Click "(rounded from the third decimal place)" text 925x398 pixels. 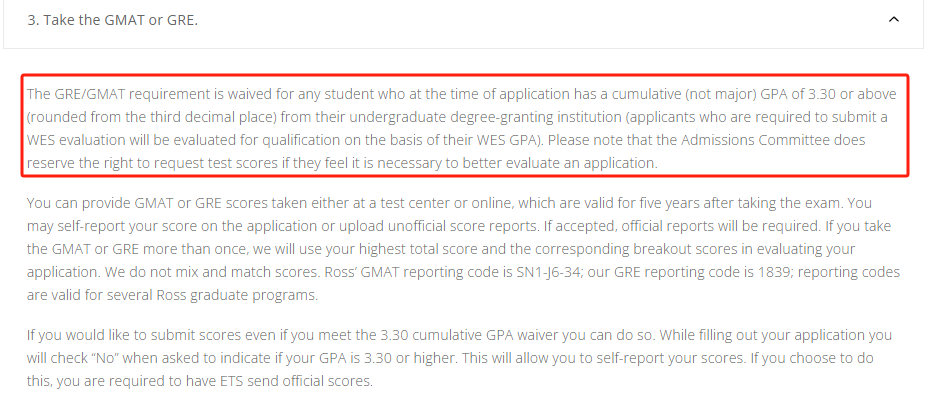tap(152, 117)
